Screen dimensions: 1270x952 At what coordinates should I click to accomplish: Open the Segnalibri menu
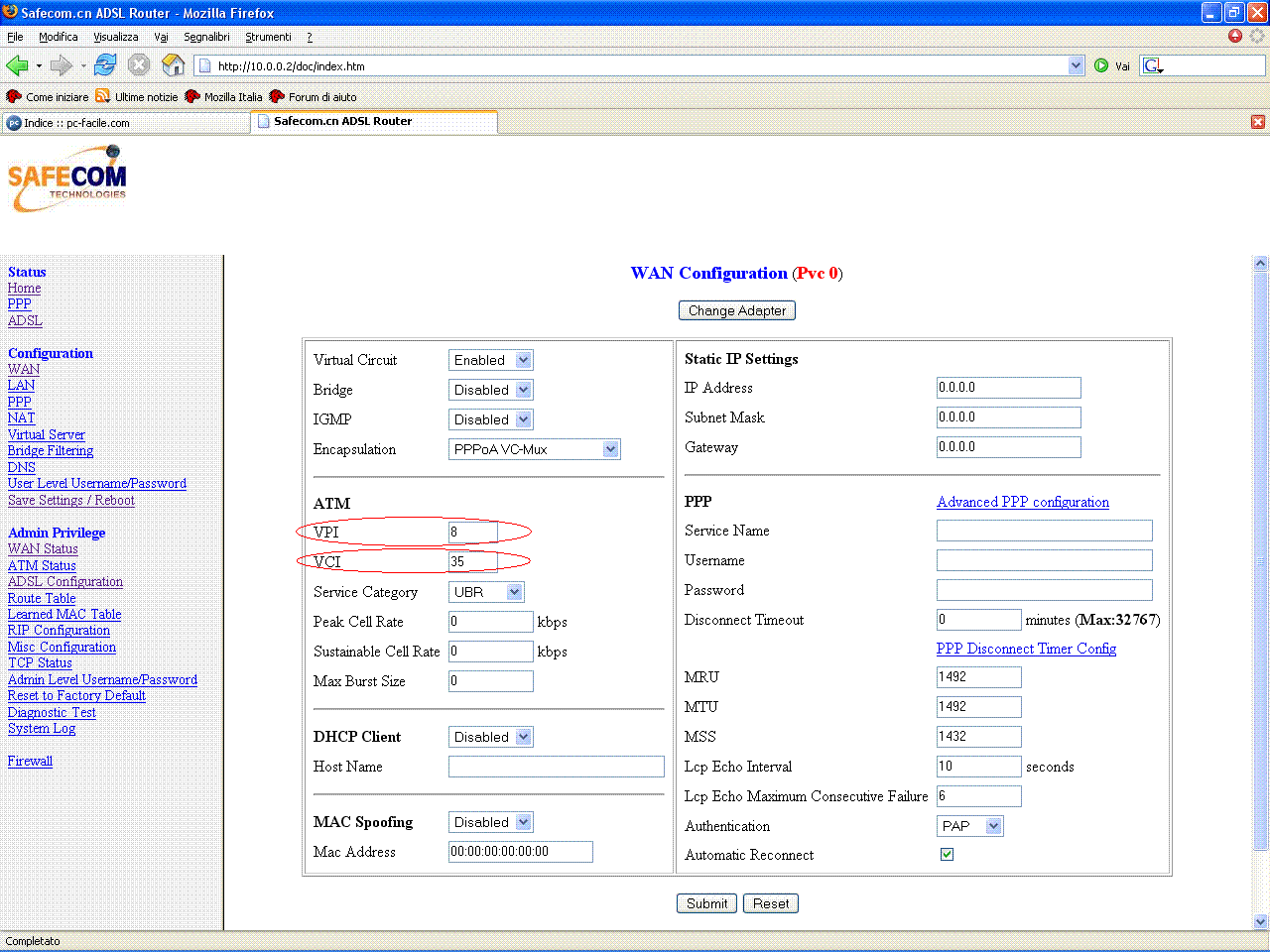coord(206,37)
